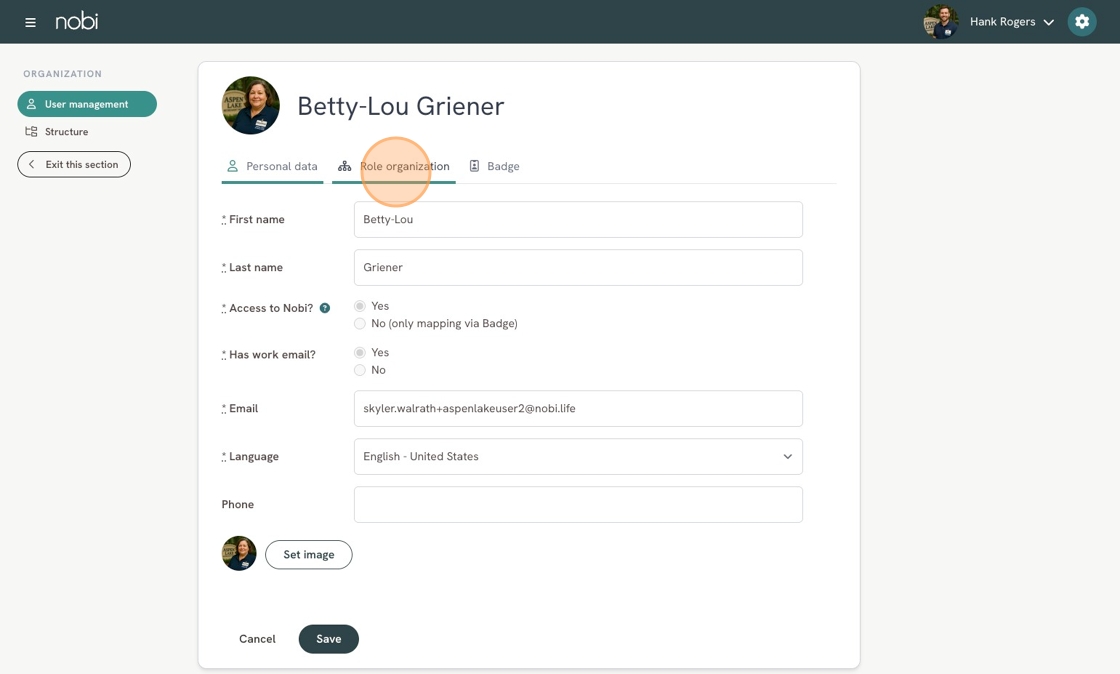Expand the Language dropdown

(578, 457)
